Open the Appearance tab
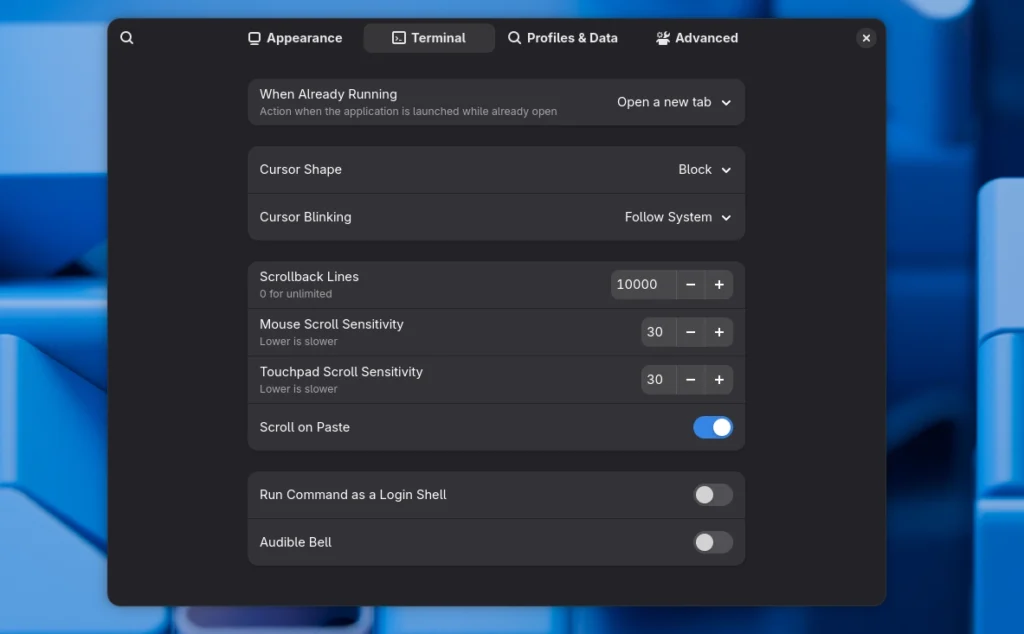 point(295,38)
